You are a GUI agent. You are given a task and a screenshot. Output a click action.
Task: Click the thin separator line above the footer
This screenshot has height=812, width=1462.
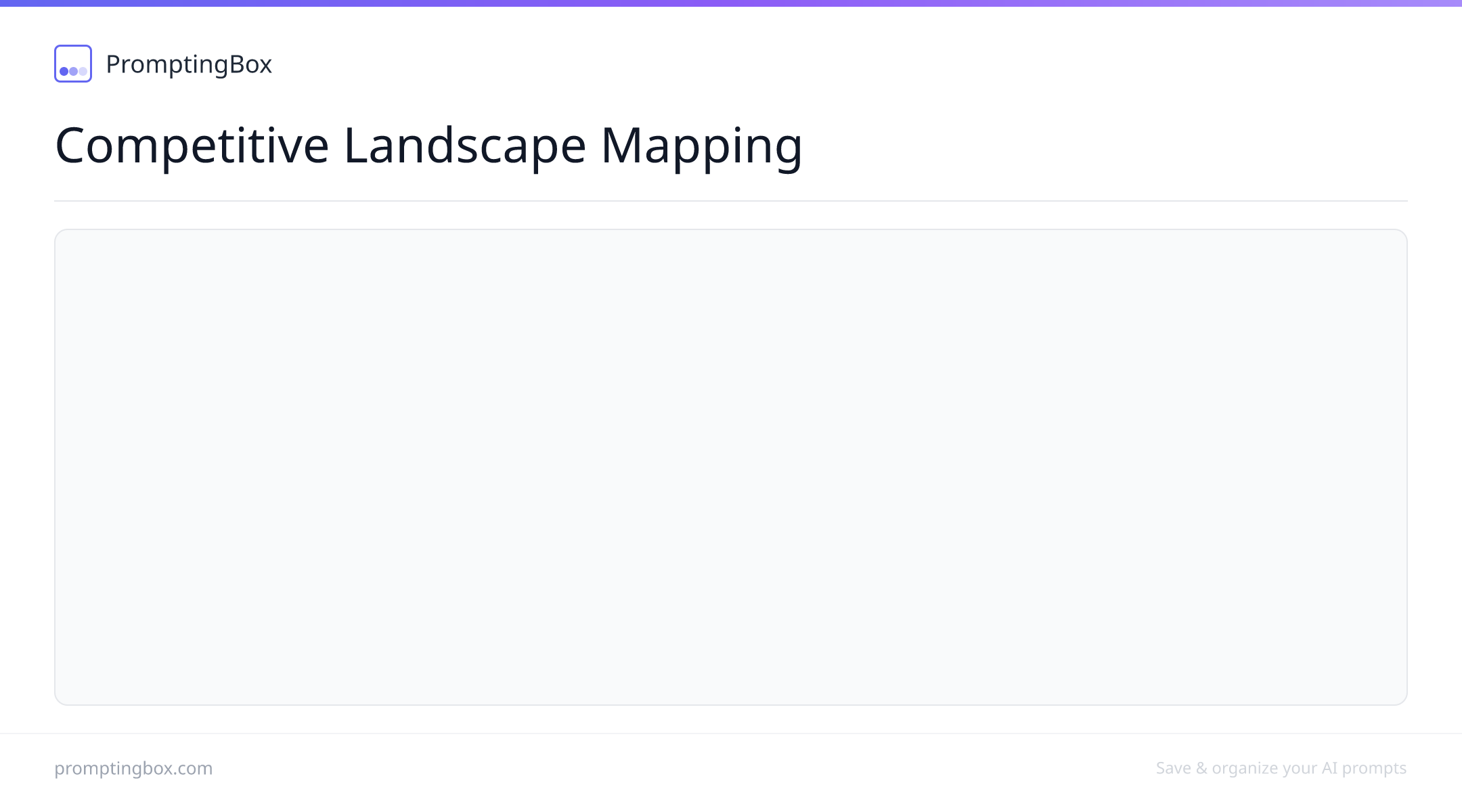click(731, 734)
